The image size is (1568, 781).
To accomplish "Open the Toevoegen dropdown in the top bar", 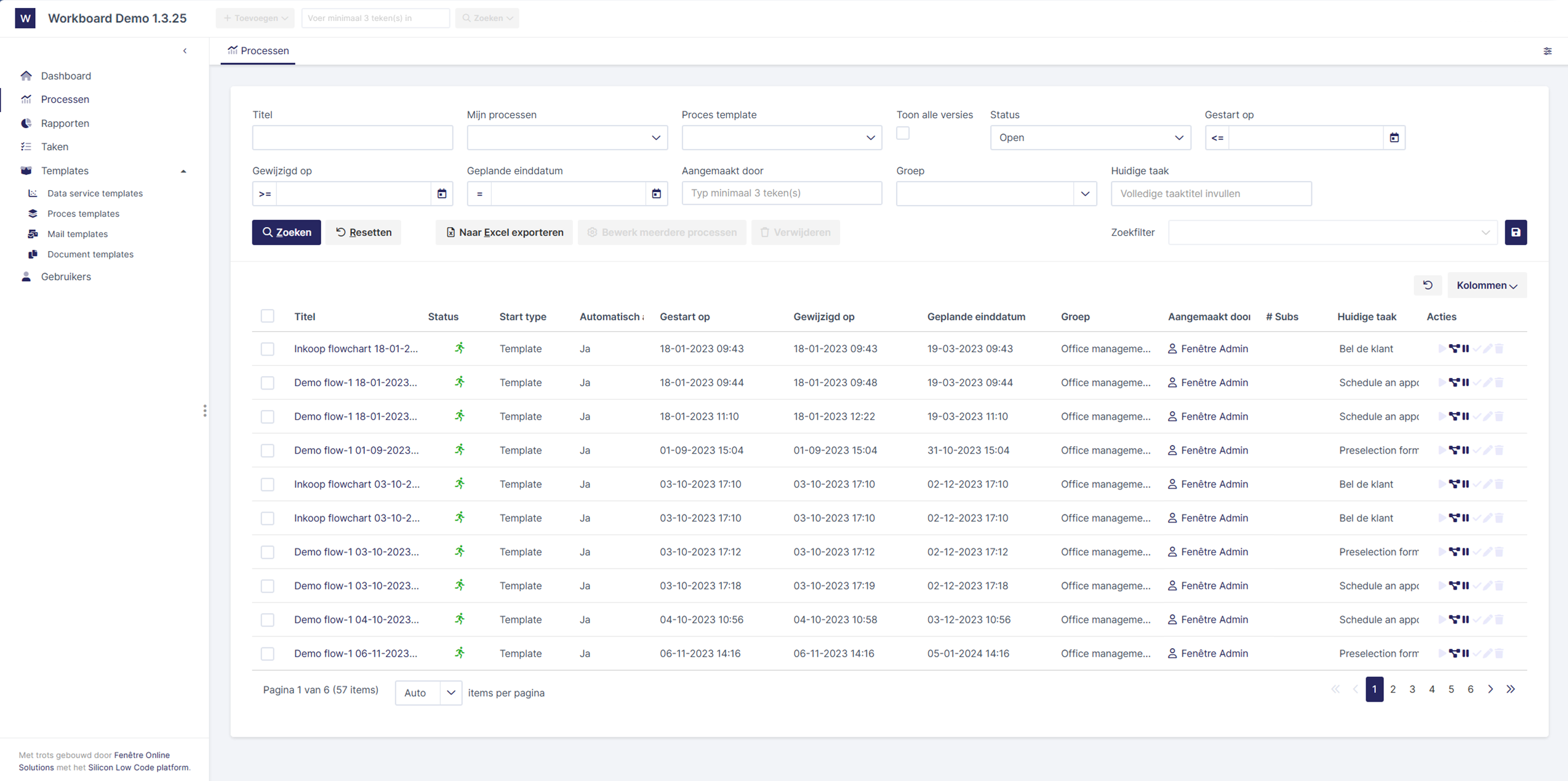I will 255,18.
